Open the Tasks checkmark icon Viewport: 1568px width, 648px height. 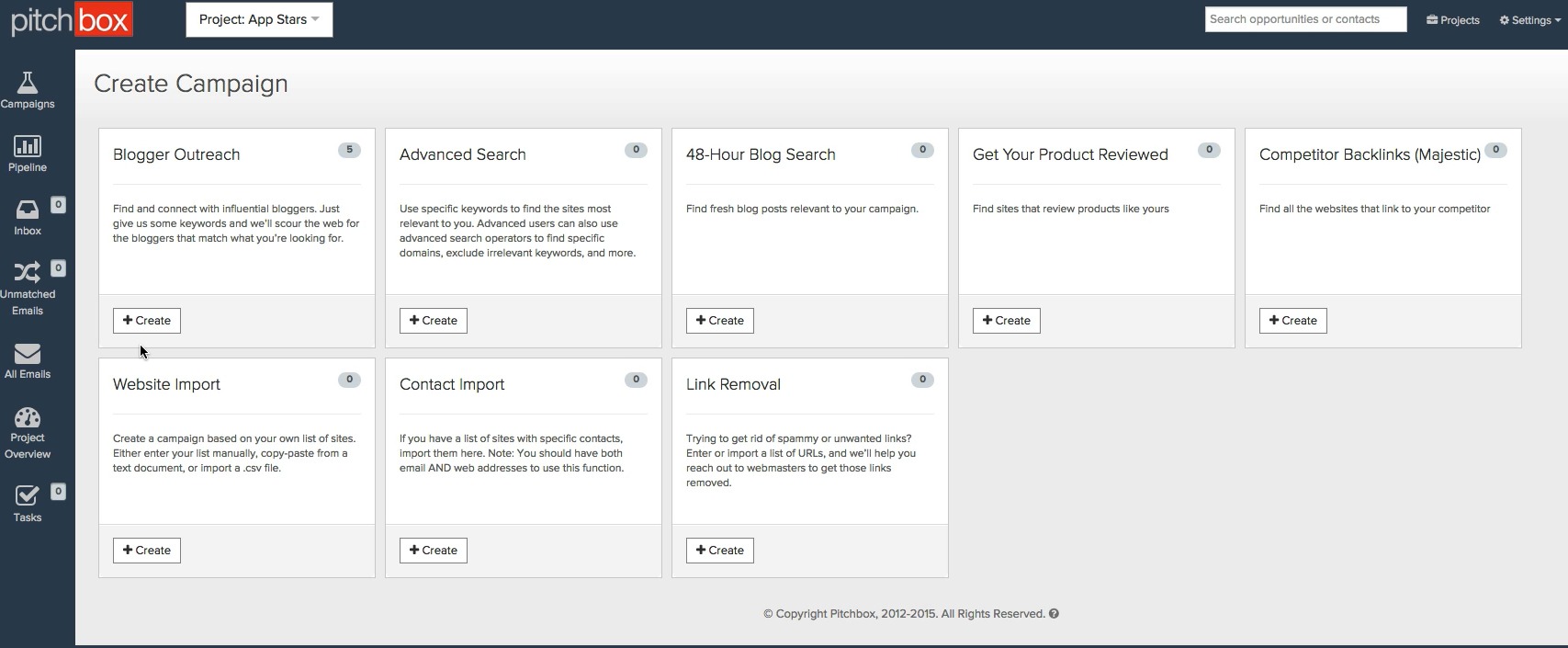click(28, 496)
